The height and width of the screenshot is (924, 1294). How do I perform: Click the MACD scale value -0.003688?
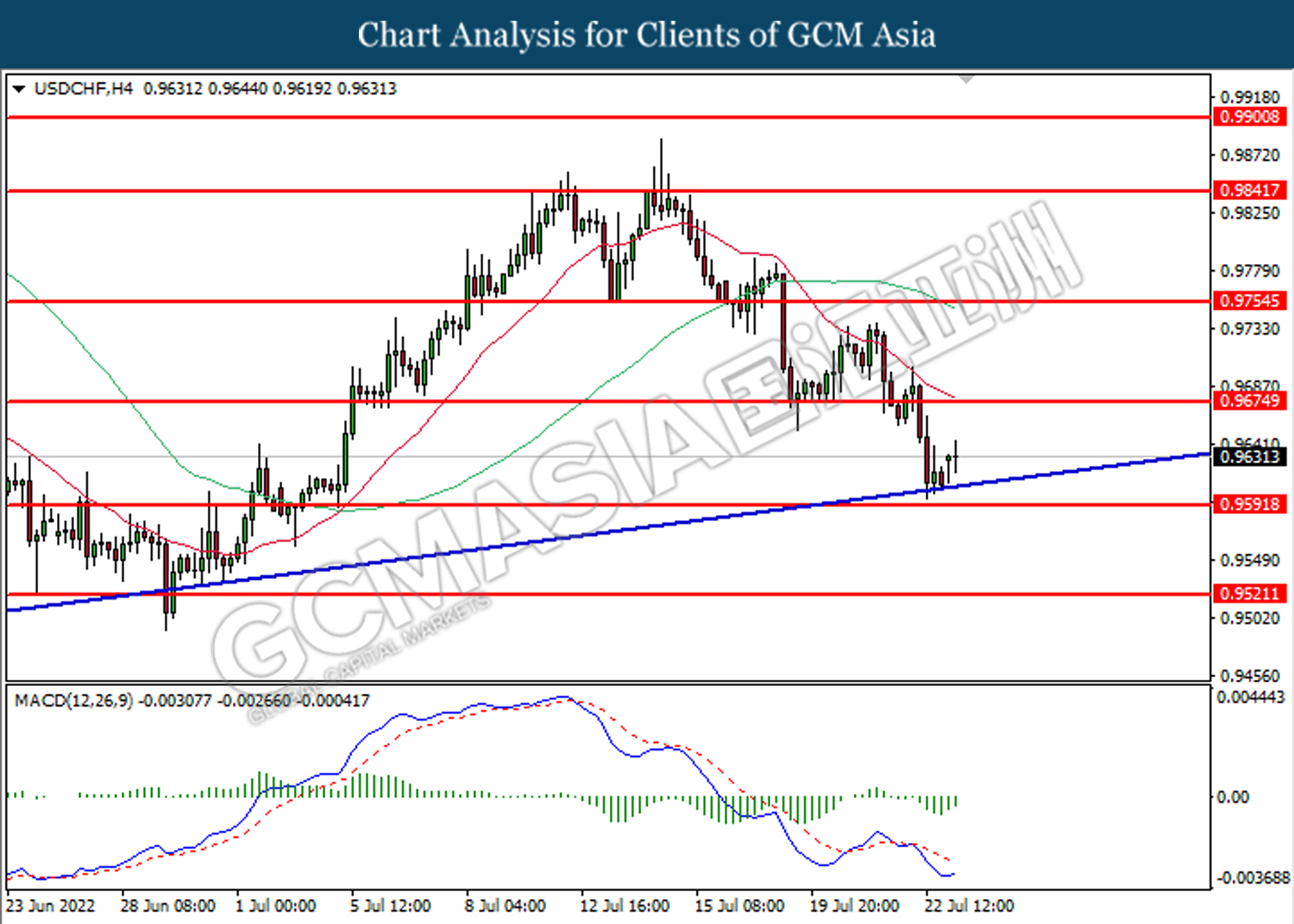[1253, 877]
